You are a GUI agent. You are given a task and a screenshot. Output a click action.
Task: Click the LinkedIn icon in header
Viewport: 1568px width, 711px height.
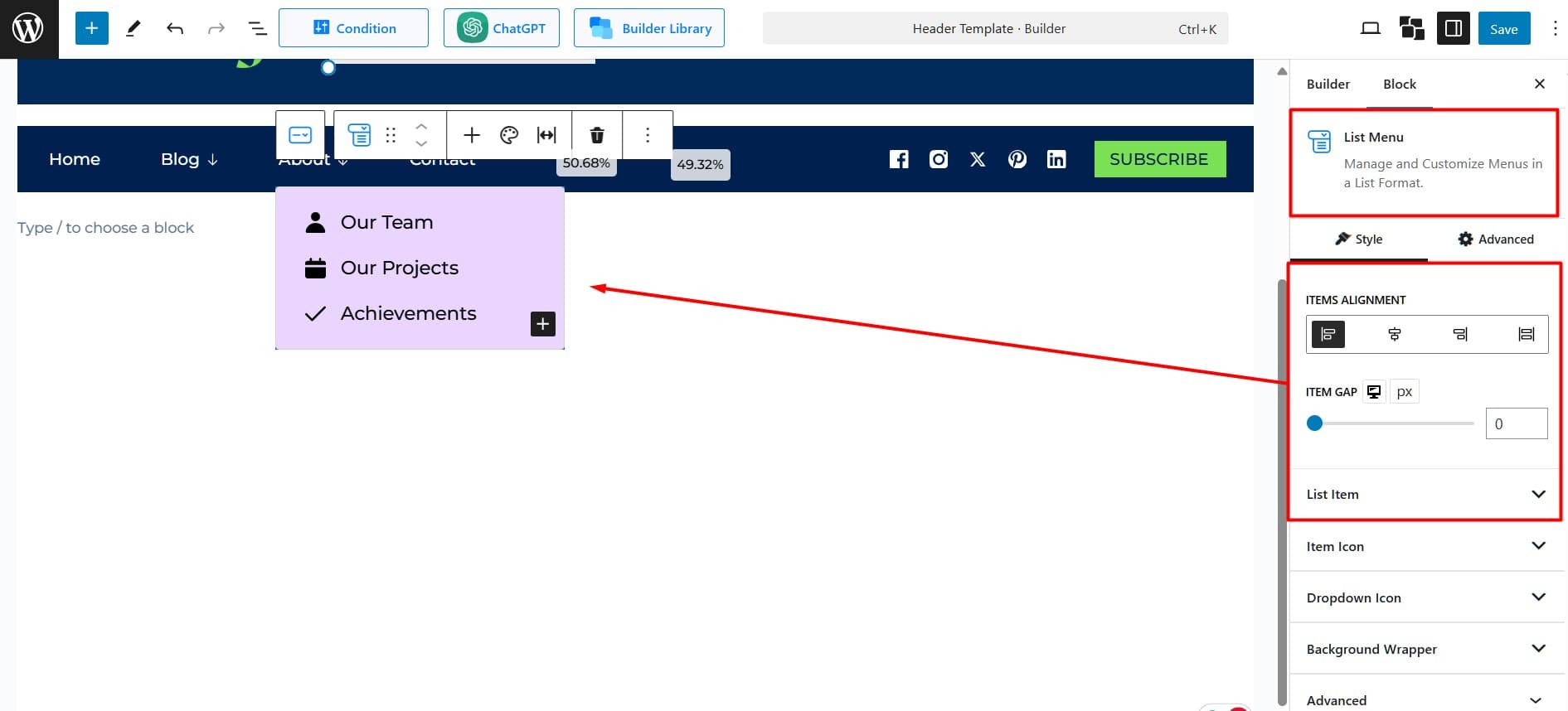tap(1056, 159)
